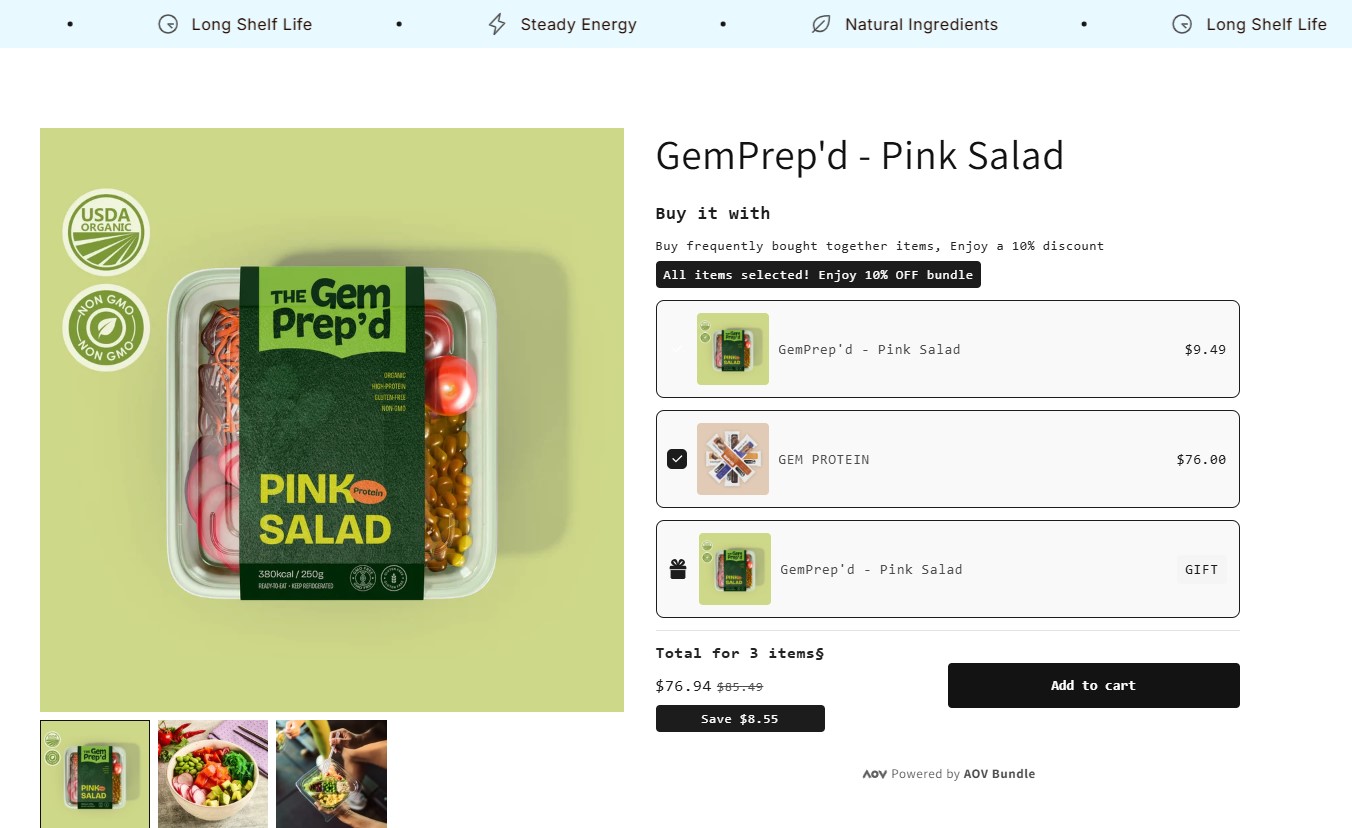Select the Pink Salad package thumbnail
This screenshot has height=828, width=1352.
[x=95, y=774]
